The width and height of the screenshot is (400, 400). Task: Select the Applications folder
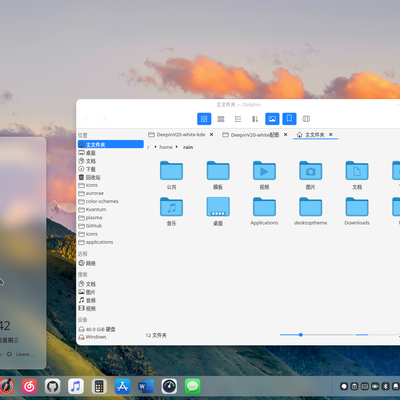coord(264,211)
